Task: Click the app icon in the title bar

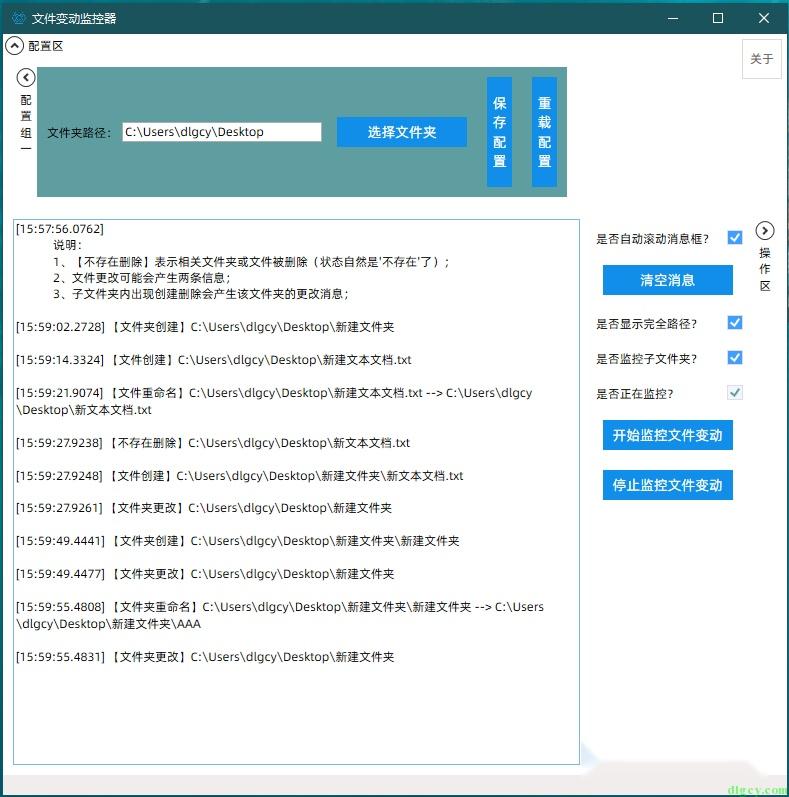Action: point(19,18)
